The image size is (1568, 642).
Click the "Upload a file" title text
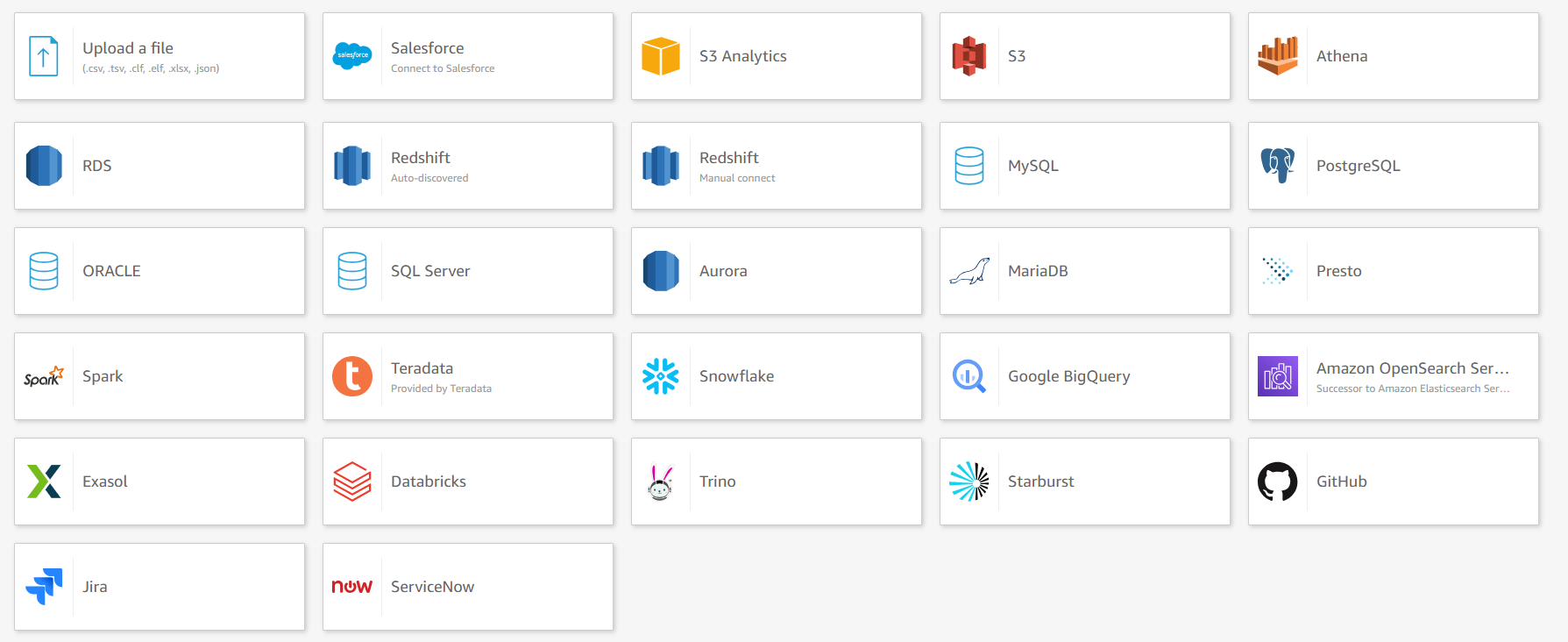pos(128,48)
